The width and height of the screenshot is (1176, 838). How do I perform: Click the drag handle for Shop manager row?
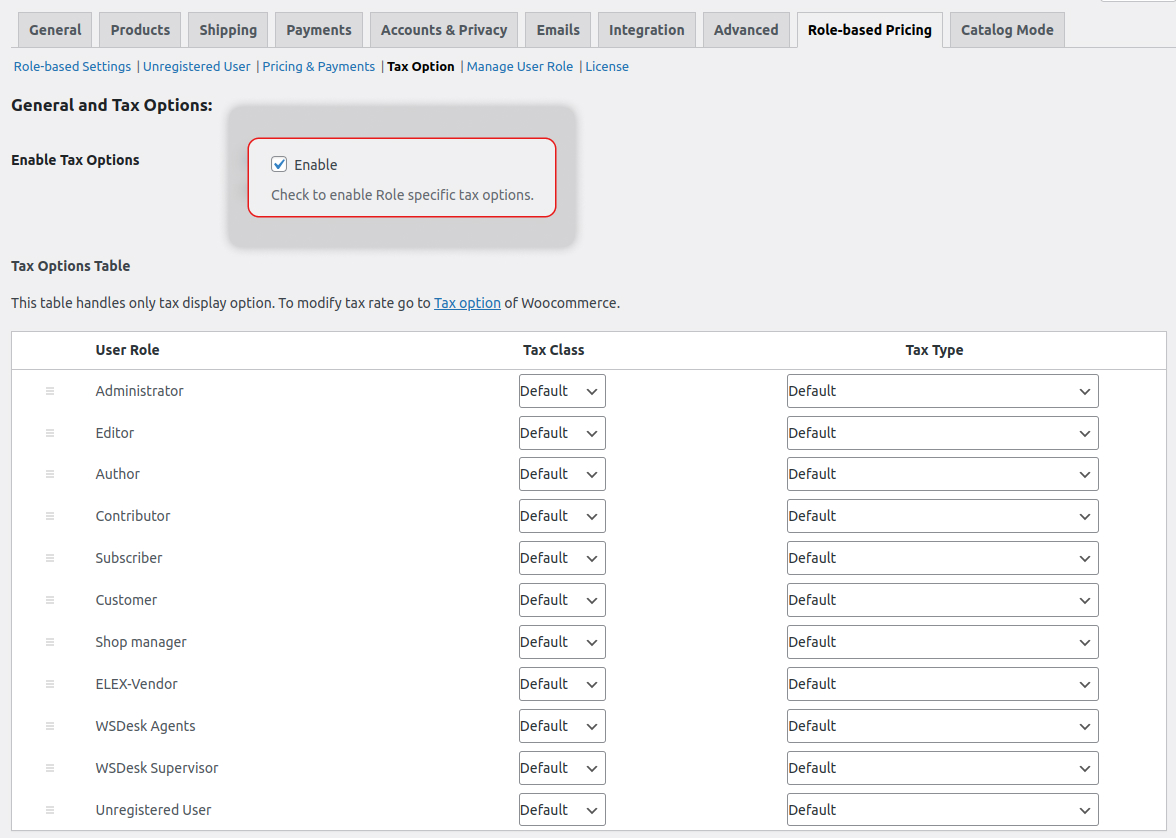[x=50, y=642]
